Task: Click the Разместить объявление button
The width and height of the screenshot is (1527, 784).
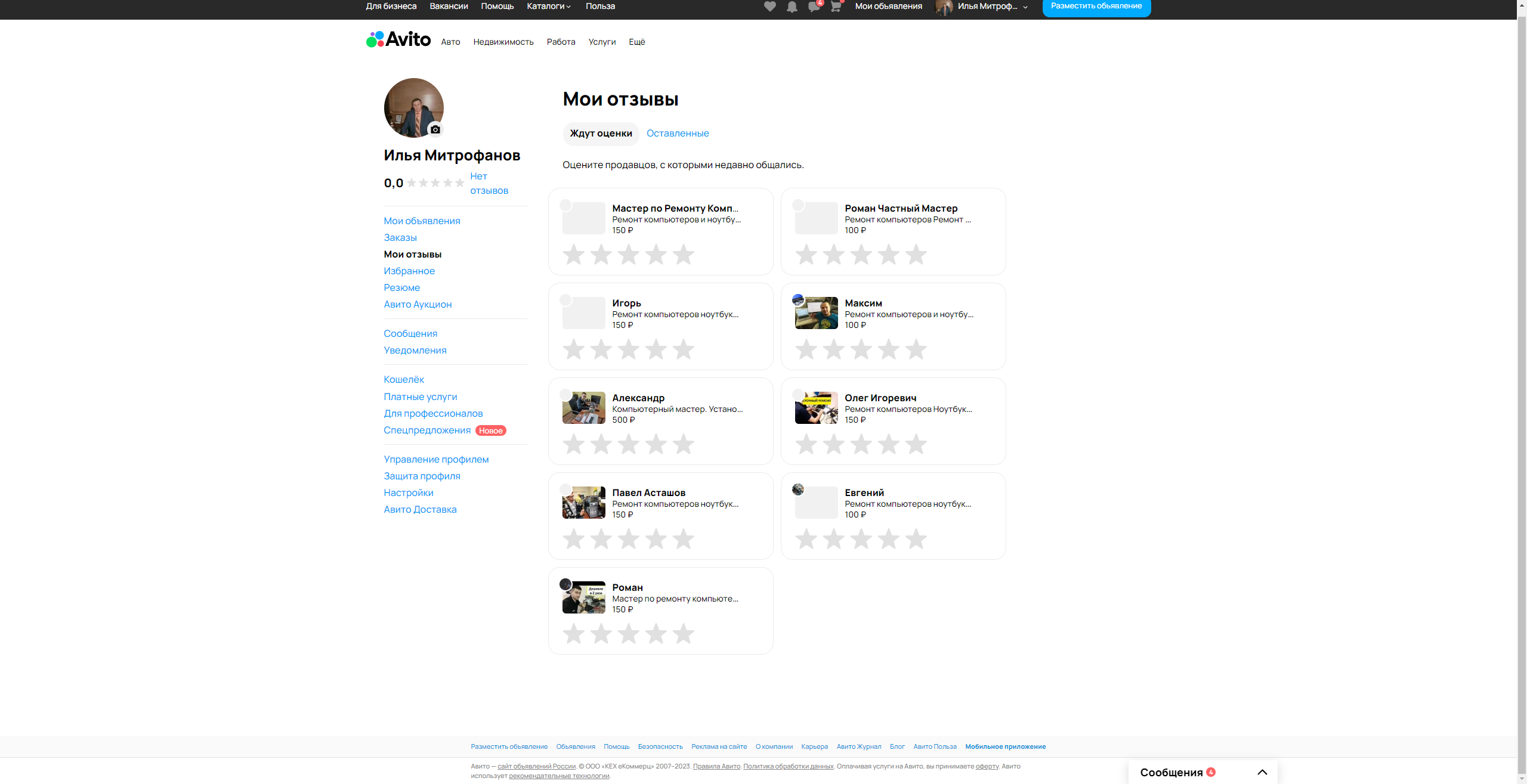Action: [1096, 7]
